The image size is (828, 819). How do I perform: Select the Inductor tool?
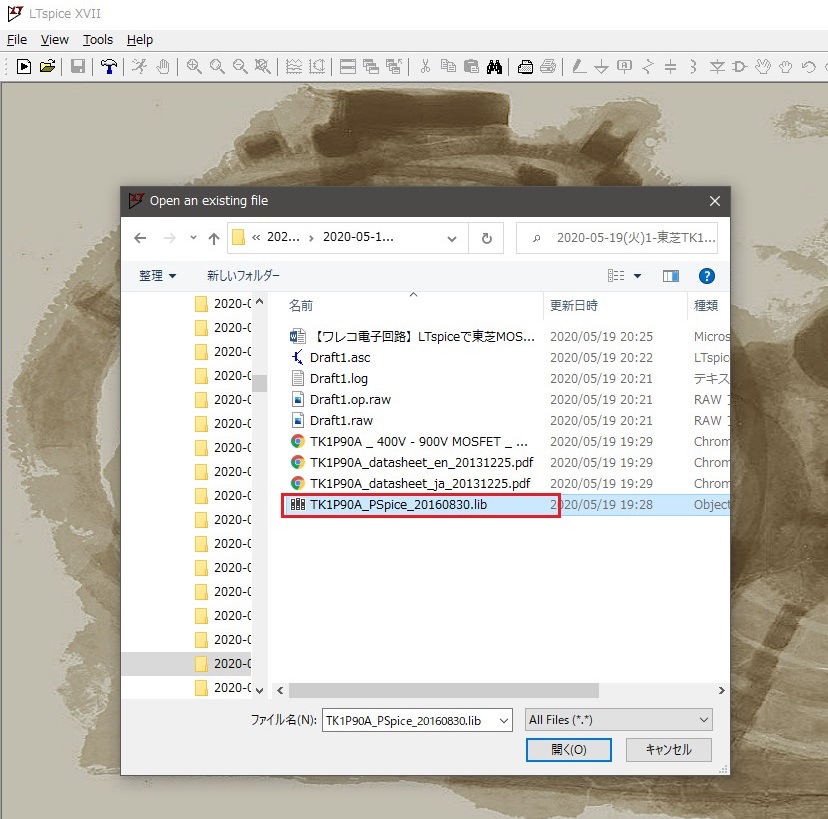click(x=693, y=67)
